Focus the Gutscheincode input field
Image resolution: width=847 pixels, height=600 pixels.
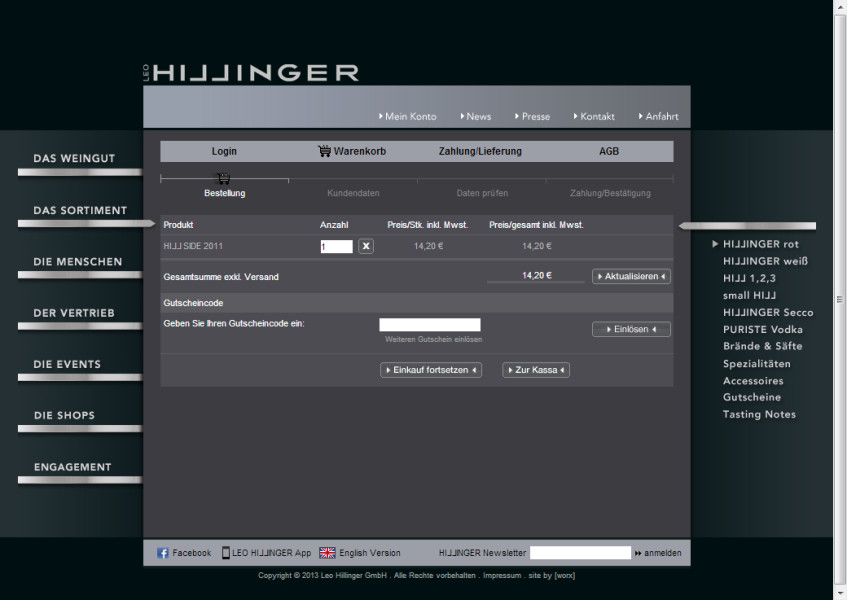pos(430,325)
